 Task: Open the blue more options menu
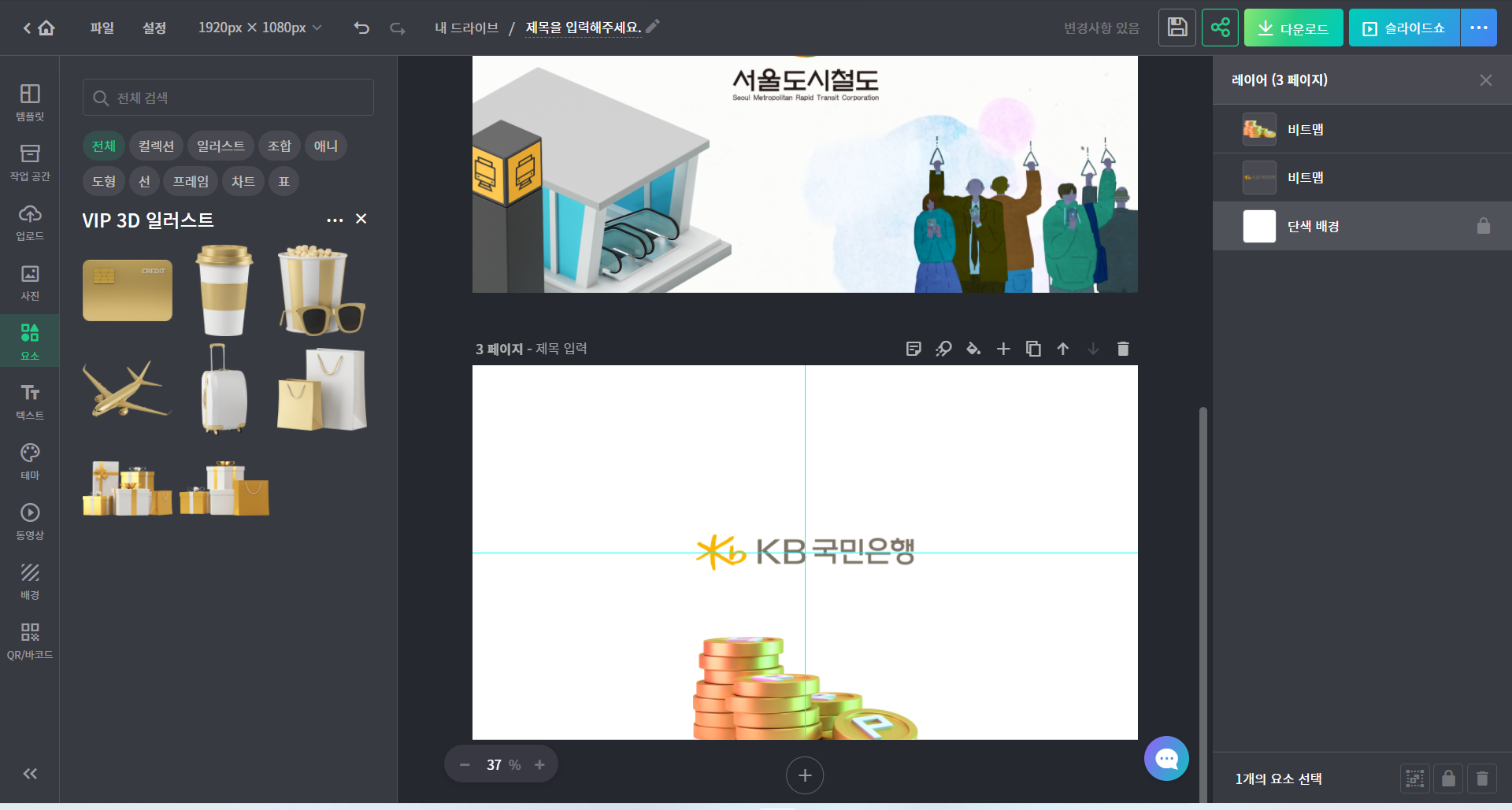(1479, 28)
